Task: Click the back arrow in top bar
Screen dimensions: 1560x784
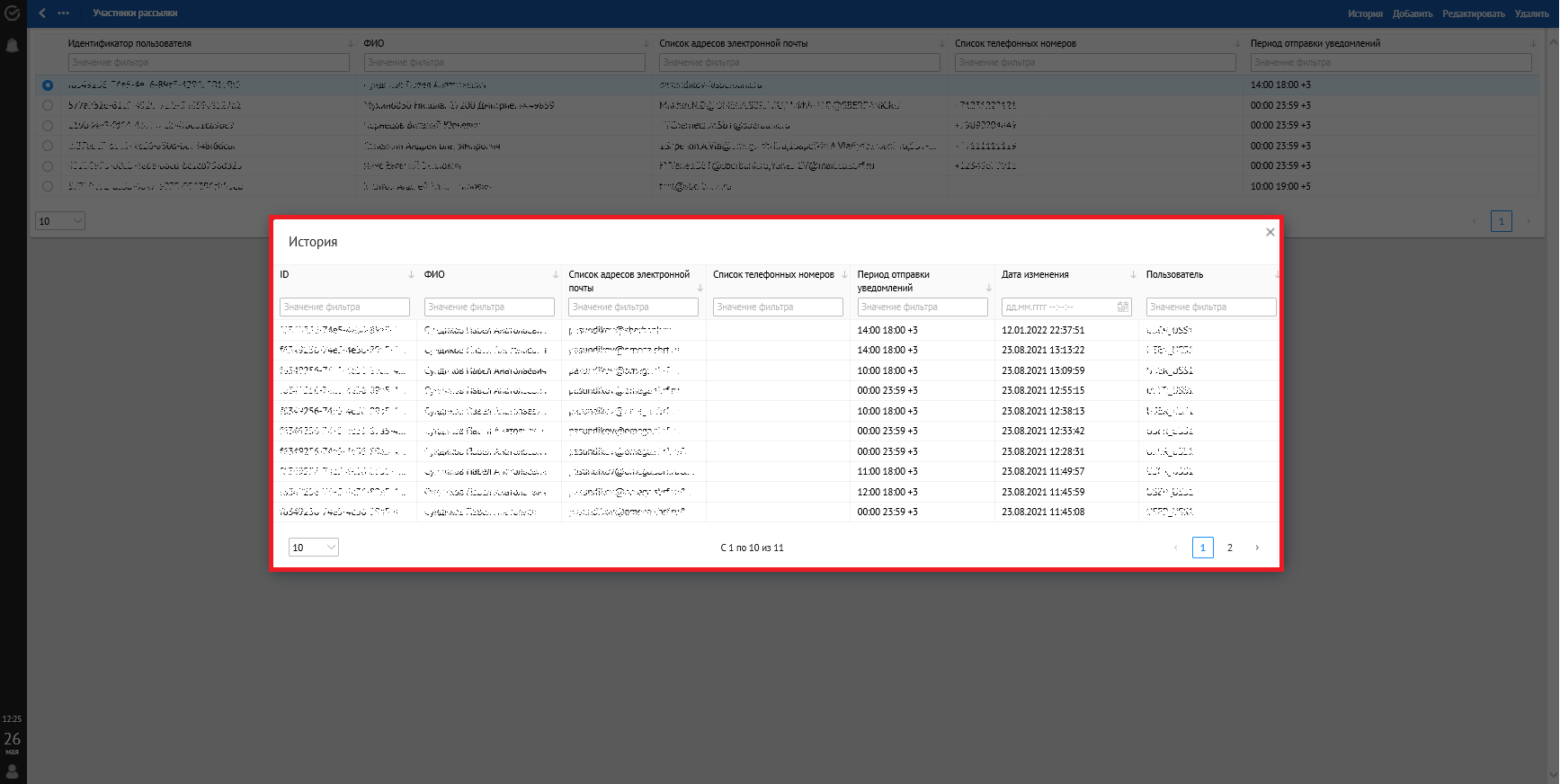Action: (42, 13)
